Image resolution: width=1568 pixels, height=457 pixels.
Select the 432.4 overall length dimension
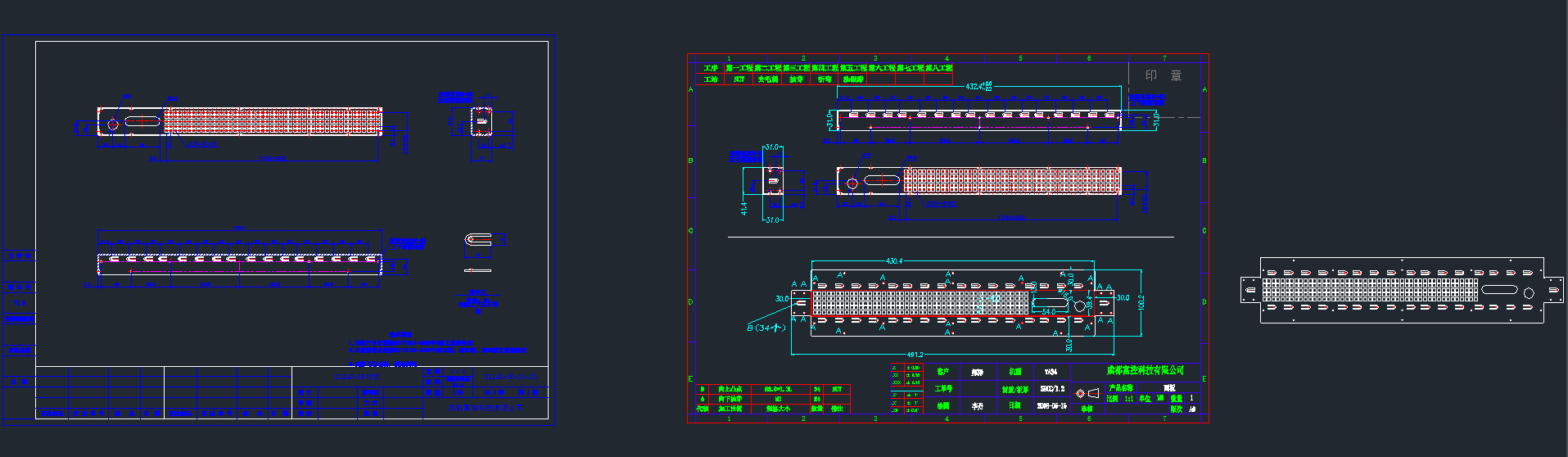pos(978,86)
